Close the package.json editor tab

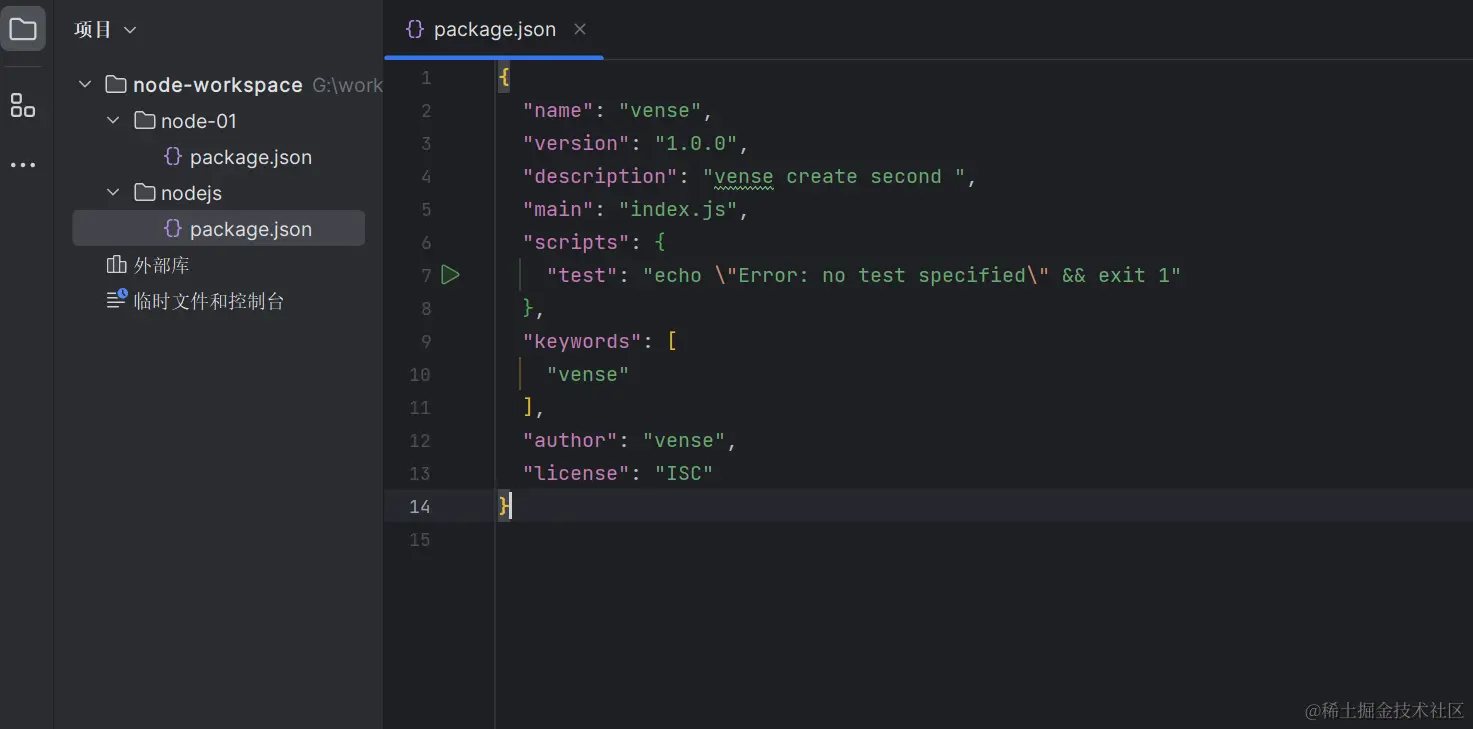(x=580, y=30)
